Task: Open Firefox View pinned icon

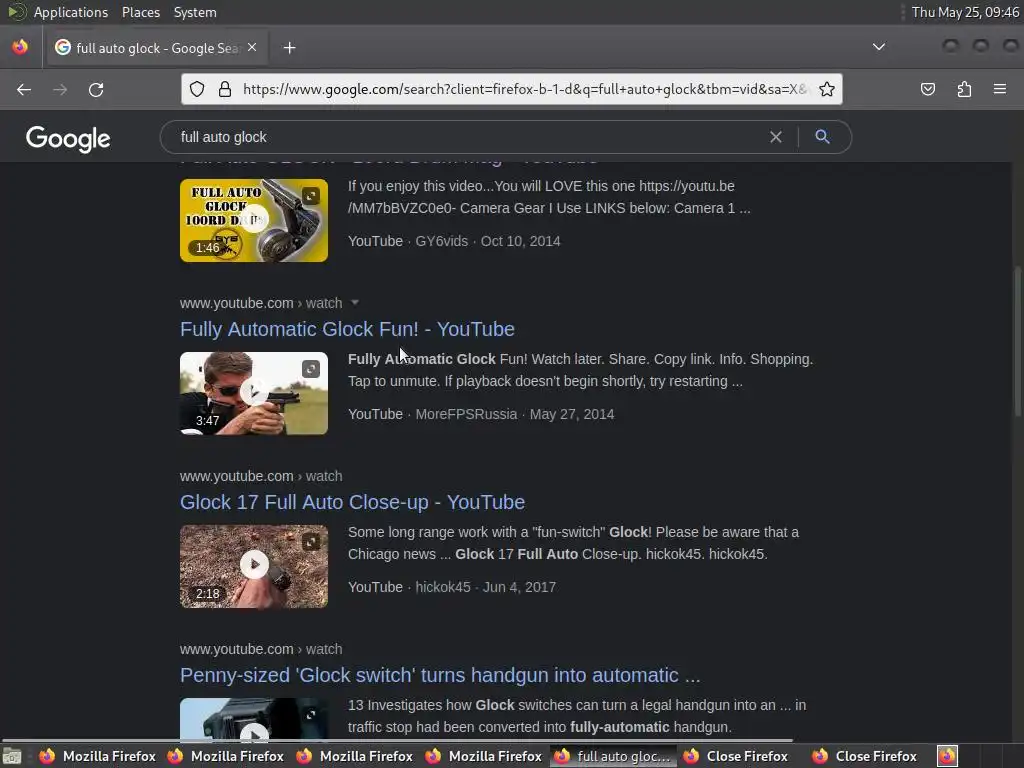Action: click(20, 47)
